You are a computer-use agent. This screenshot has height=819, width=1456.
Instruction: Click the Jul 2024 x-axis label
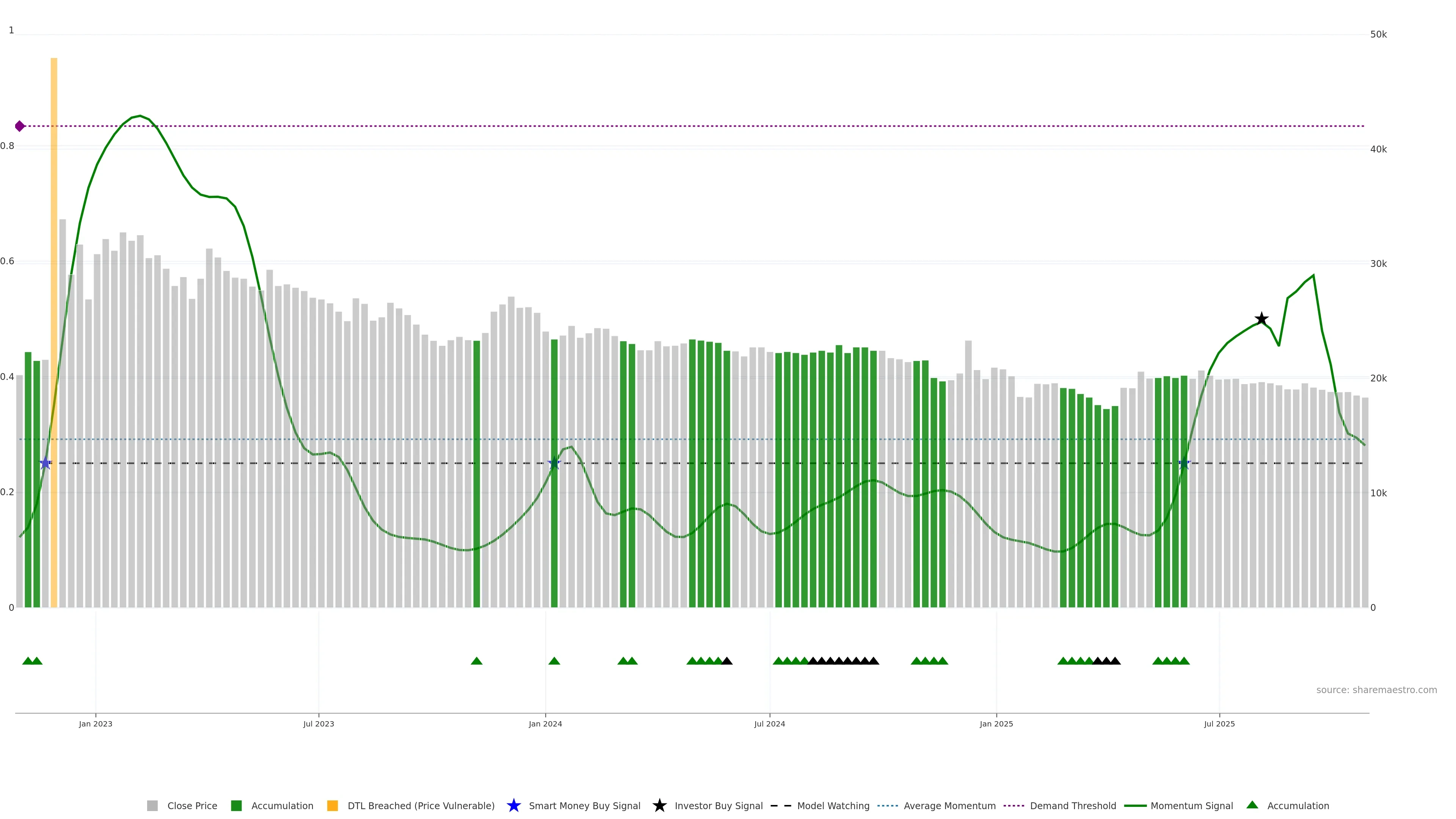tap(769, 724)
